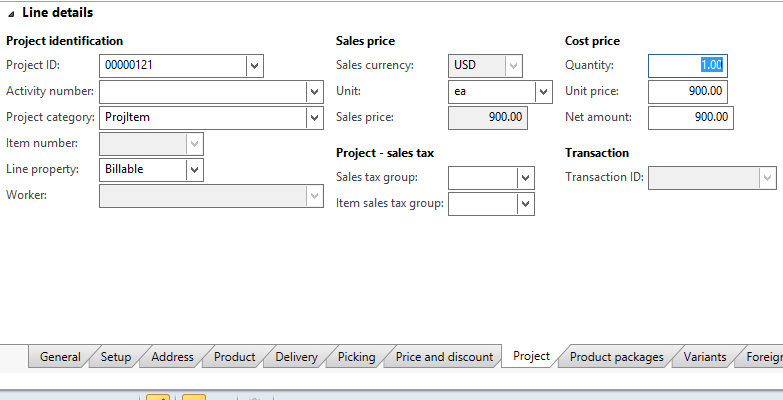Open the Project ID dropdown
Image resolution: width=783 pixels, height=400 pixels.
(x=254, y=66)
